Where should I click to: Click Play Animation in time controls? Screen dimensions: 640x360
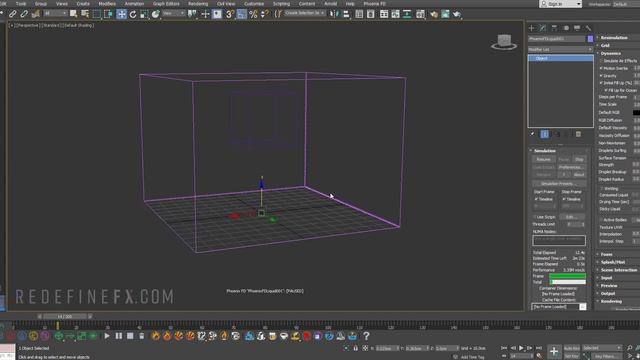(x=521, y=348)
